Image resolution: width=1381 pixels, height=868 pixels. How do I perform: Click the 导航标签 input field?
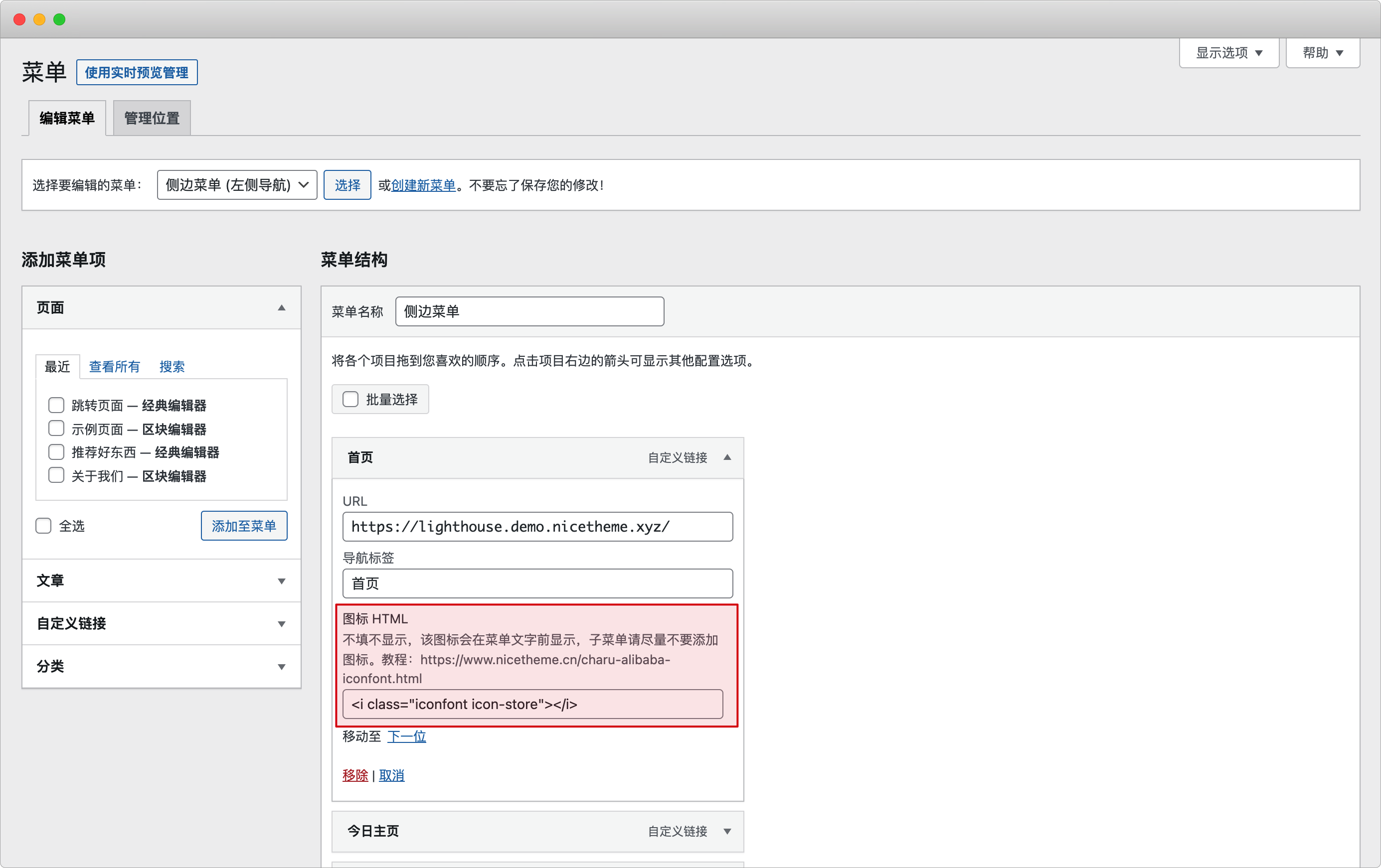[x=537, y=583]
